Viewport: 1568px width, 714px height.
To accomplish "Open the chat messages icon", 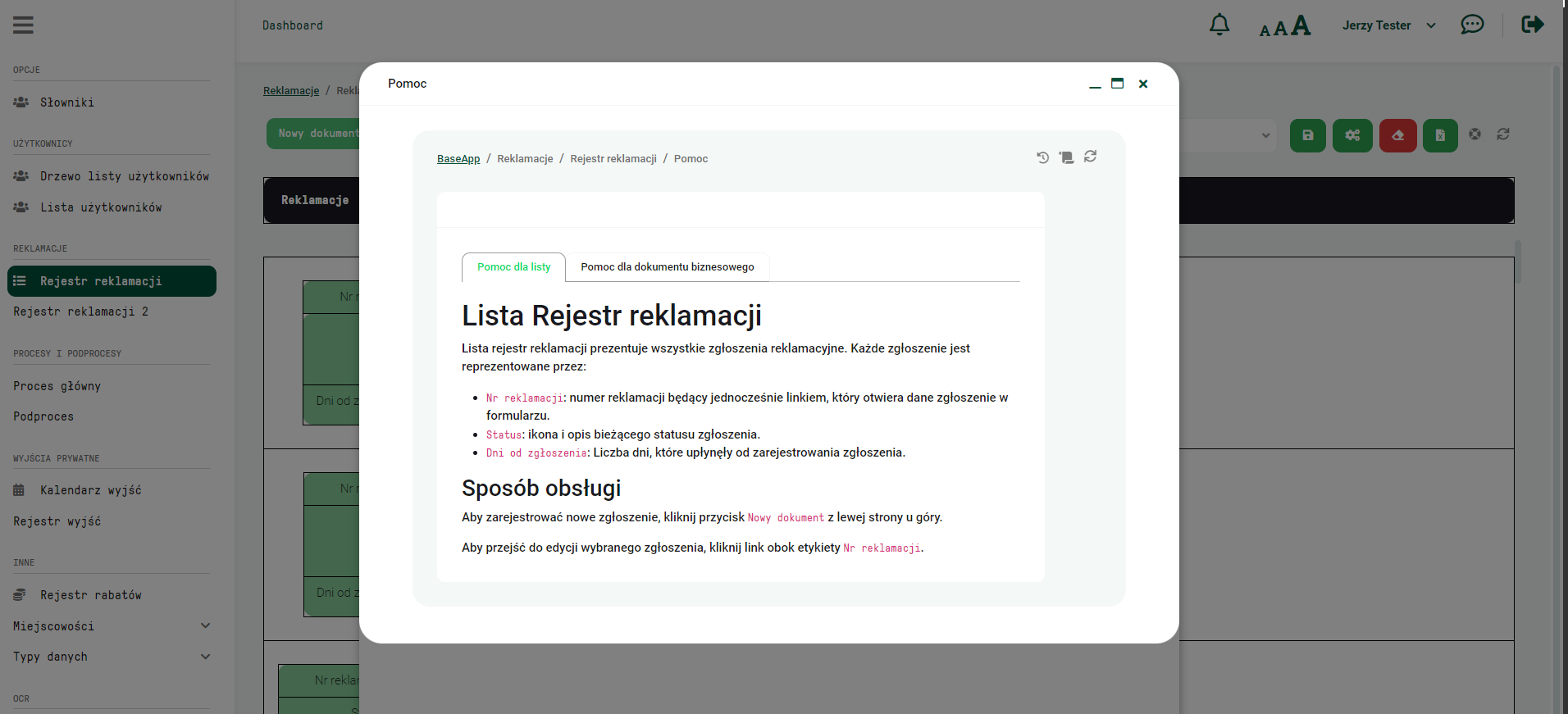I will pyautogui.click(x=1472, y=25).
